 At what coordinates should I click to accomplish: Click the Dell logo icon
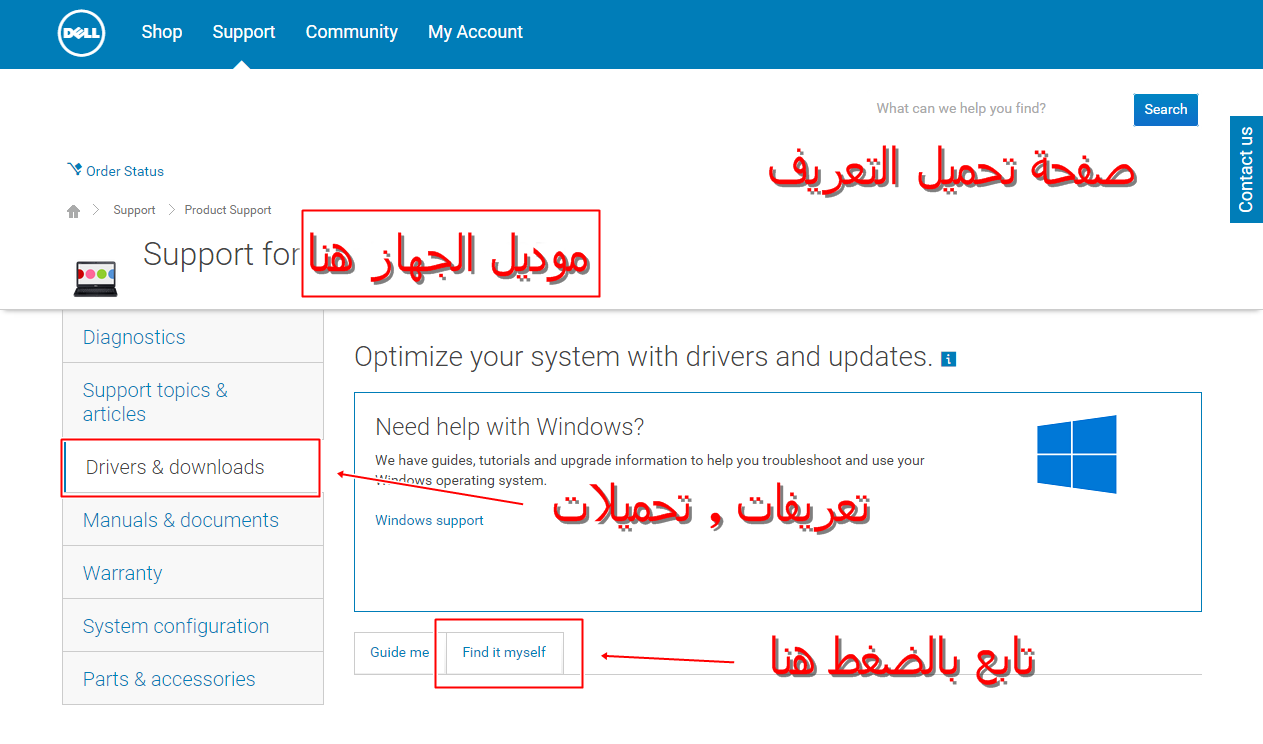point(81,33)
